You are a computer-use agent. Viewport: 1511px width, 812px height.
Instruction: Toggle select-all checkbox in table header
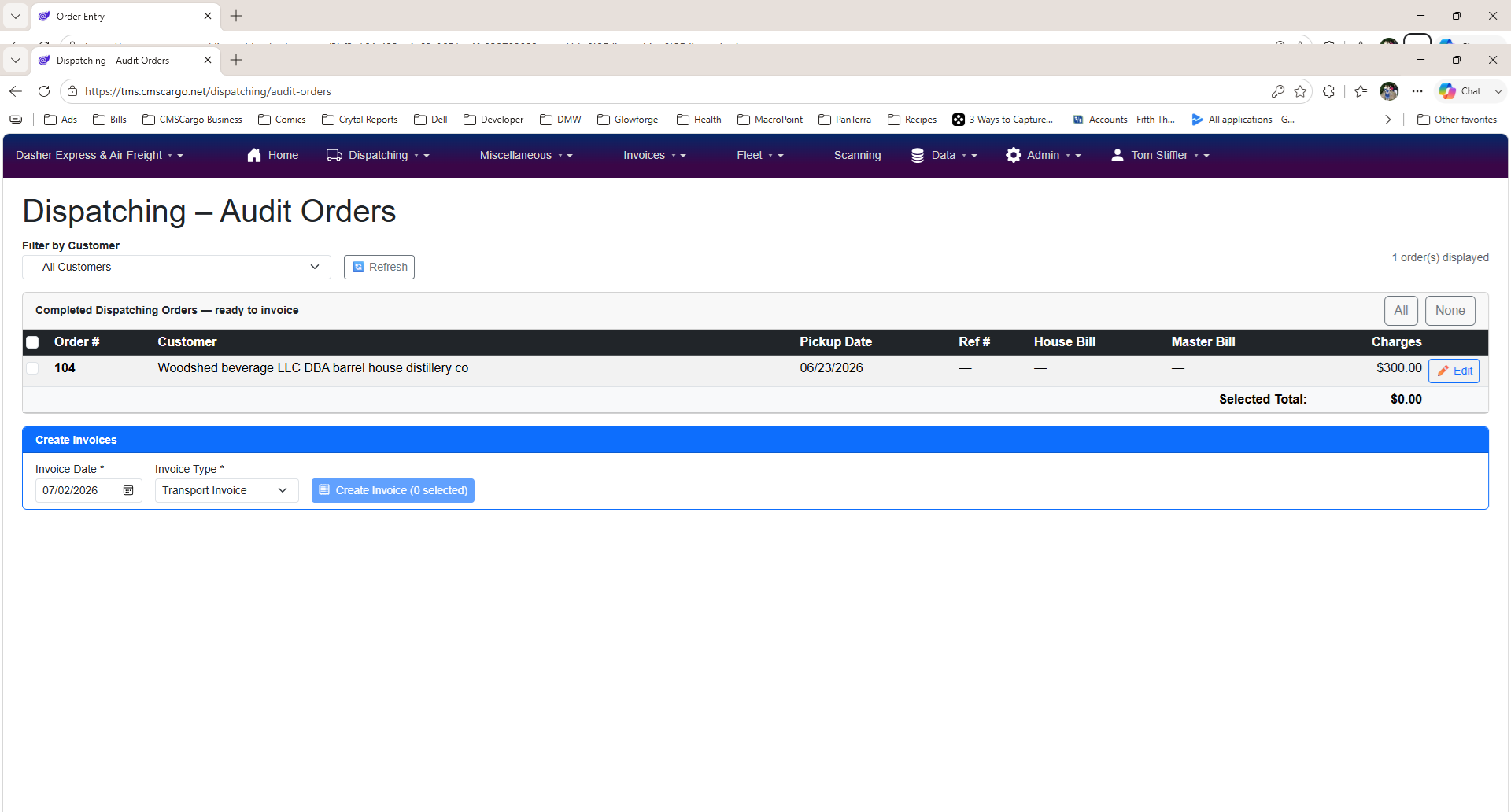tap(32, 342)
